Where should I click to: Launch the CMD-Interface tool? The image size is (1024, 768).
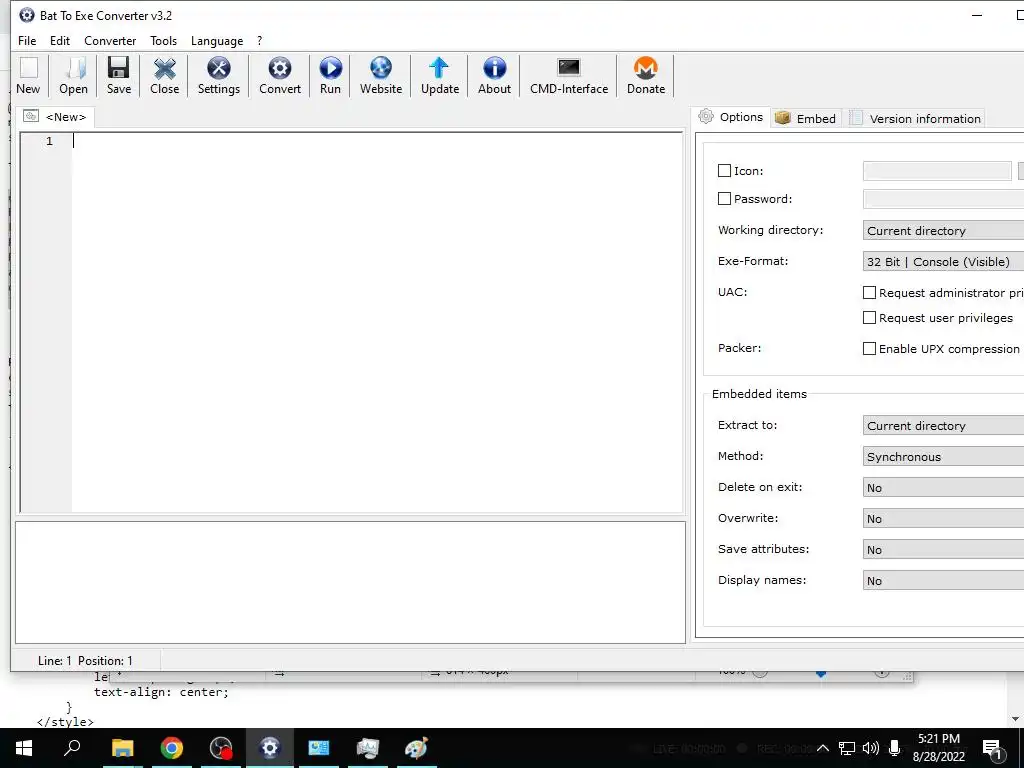tap(569, 76)
